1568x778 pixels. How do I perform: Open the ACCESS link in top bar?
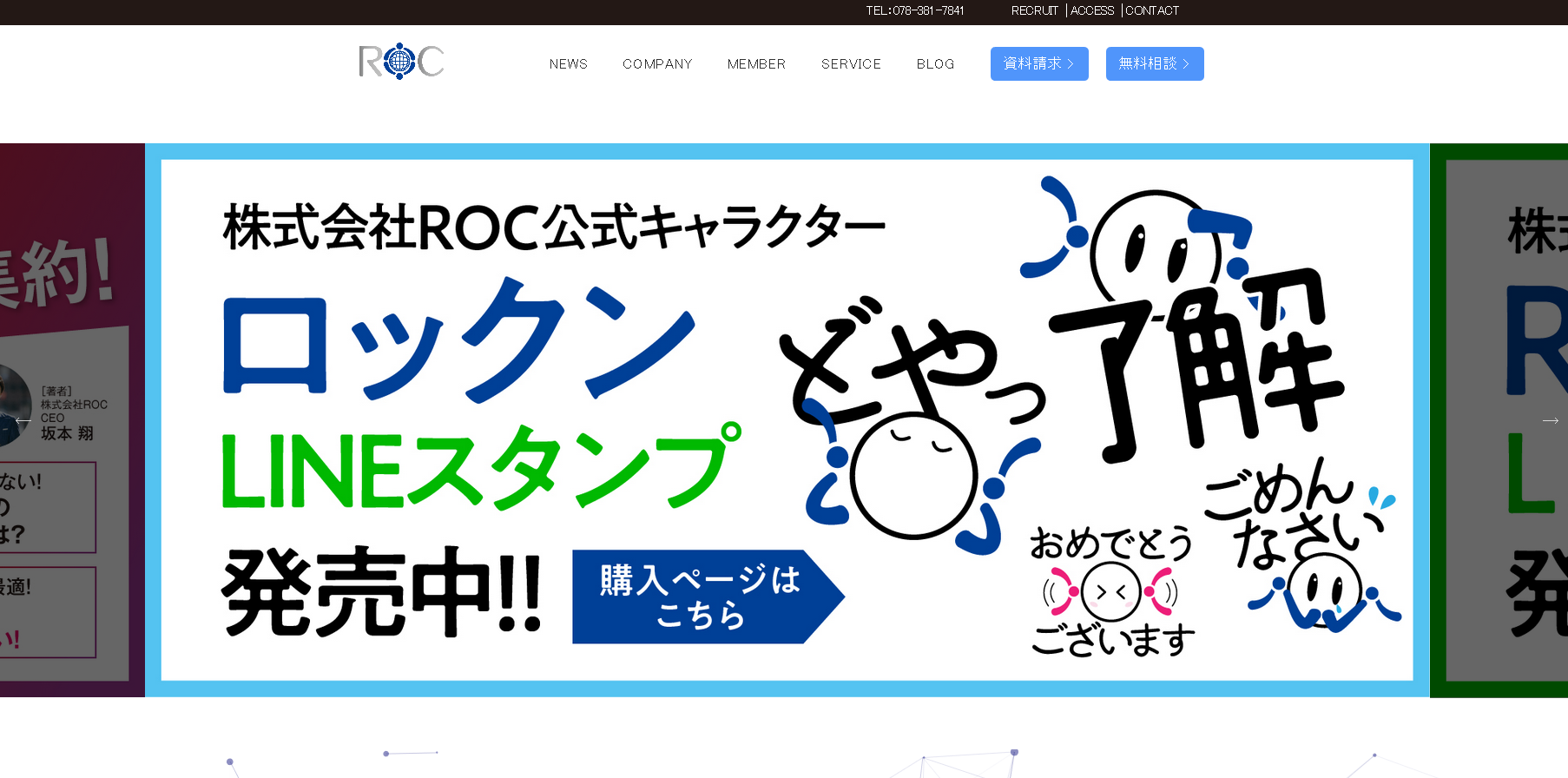coord(1092,10)
